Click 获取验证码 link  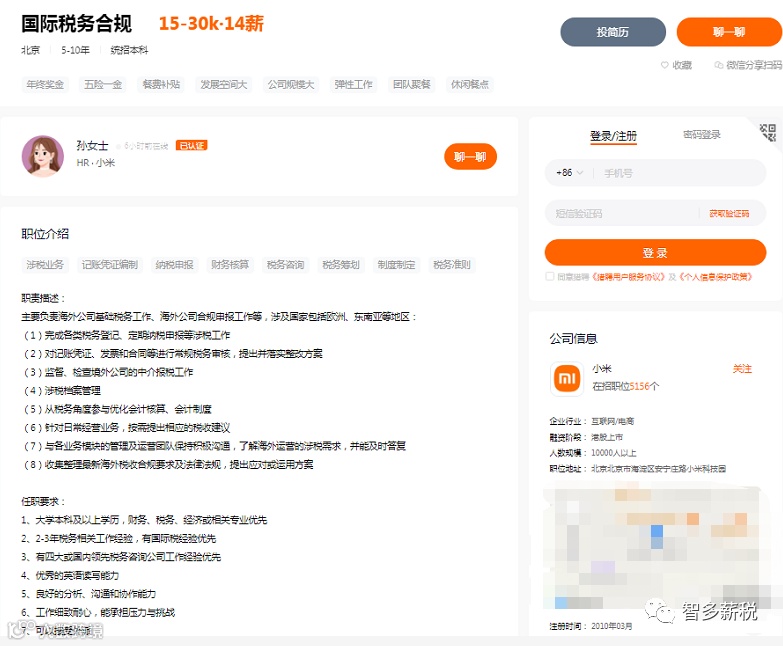[x=729, y=214]
